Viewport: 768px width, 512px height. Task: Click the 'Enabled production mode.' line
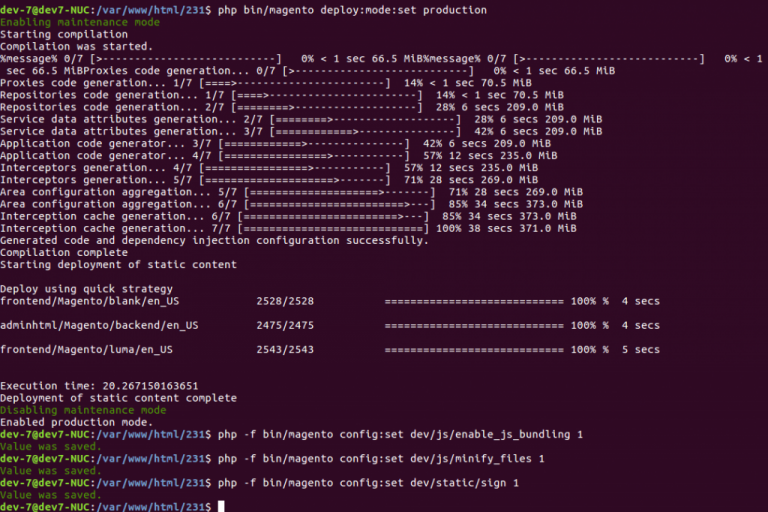[x=76, y=422]
